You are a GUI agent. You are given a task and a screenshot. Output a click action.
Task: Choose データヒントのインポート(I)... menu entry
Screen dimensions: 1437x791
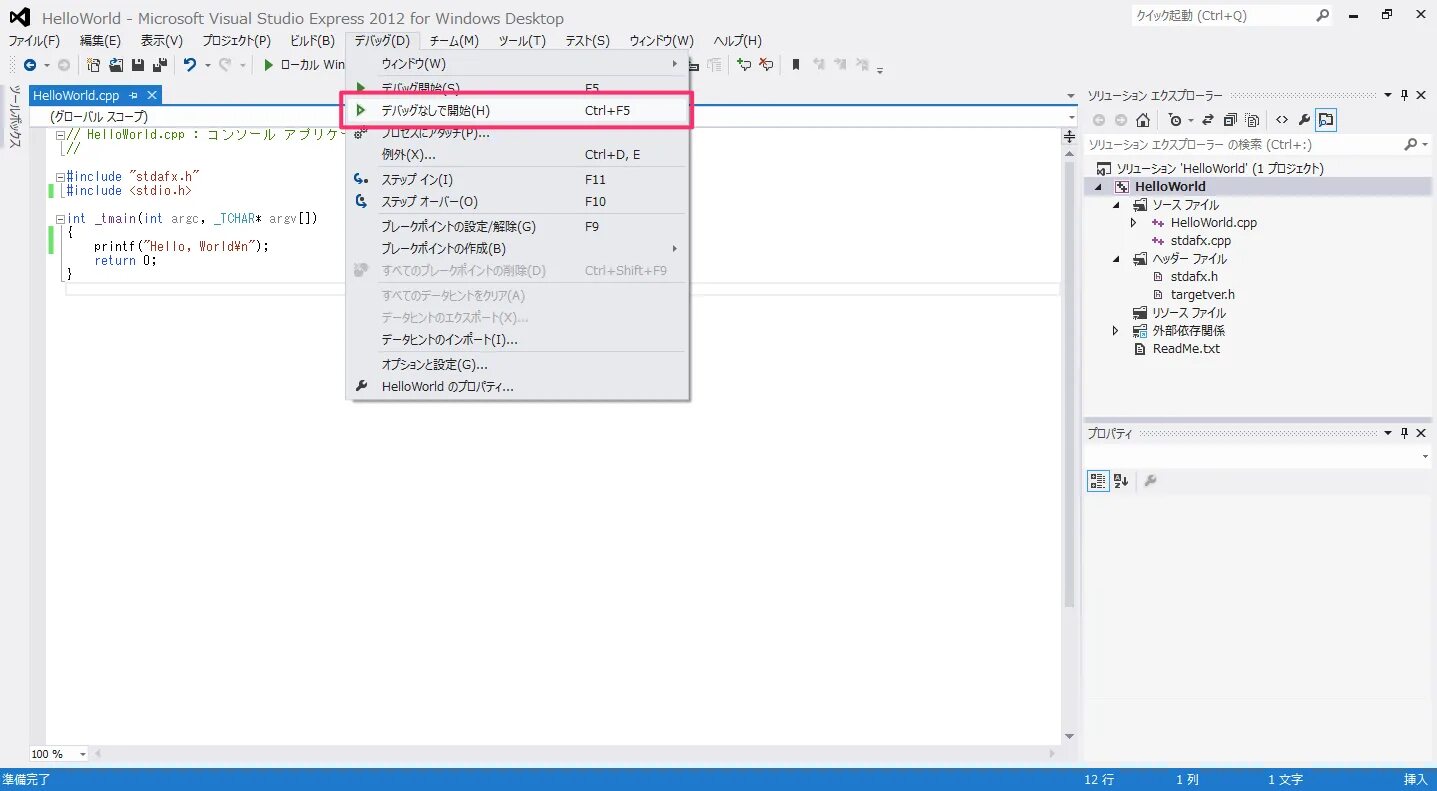(517, 340)
